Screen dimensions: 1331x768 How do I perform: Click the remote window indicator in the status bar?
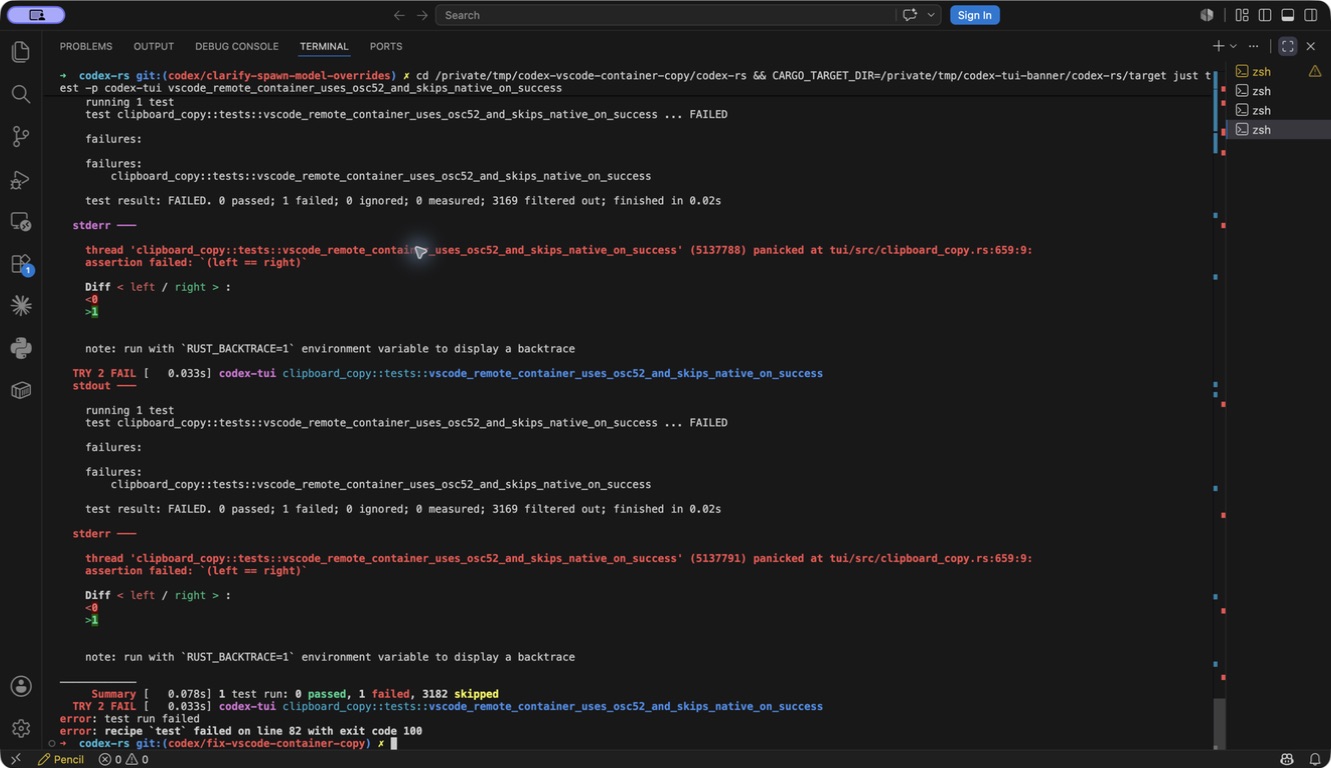[x=14, y=759]
